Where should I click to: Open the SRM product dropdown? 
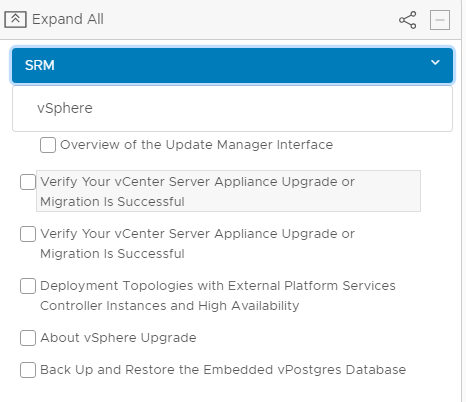[232, 65]
